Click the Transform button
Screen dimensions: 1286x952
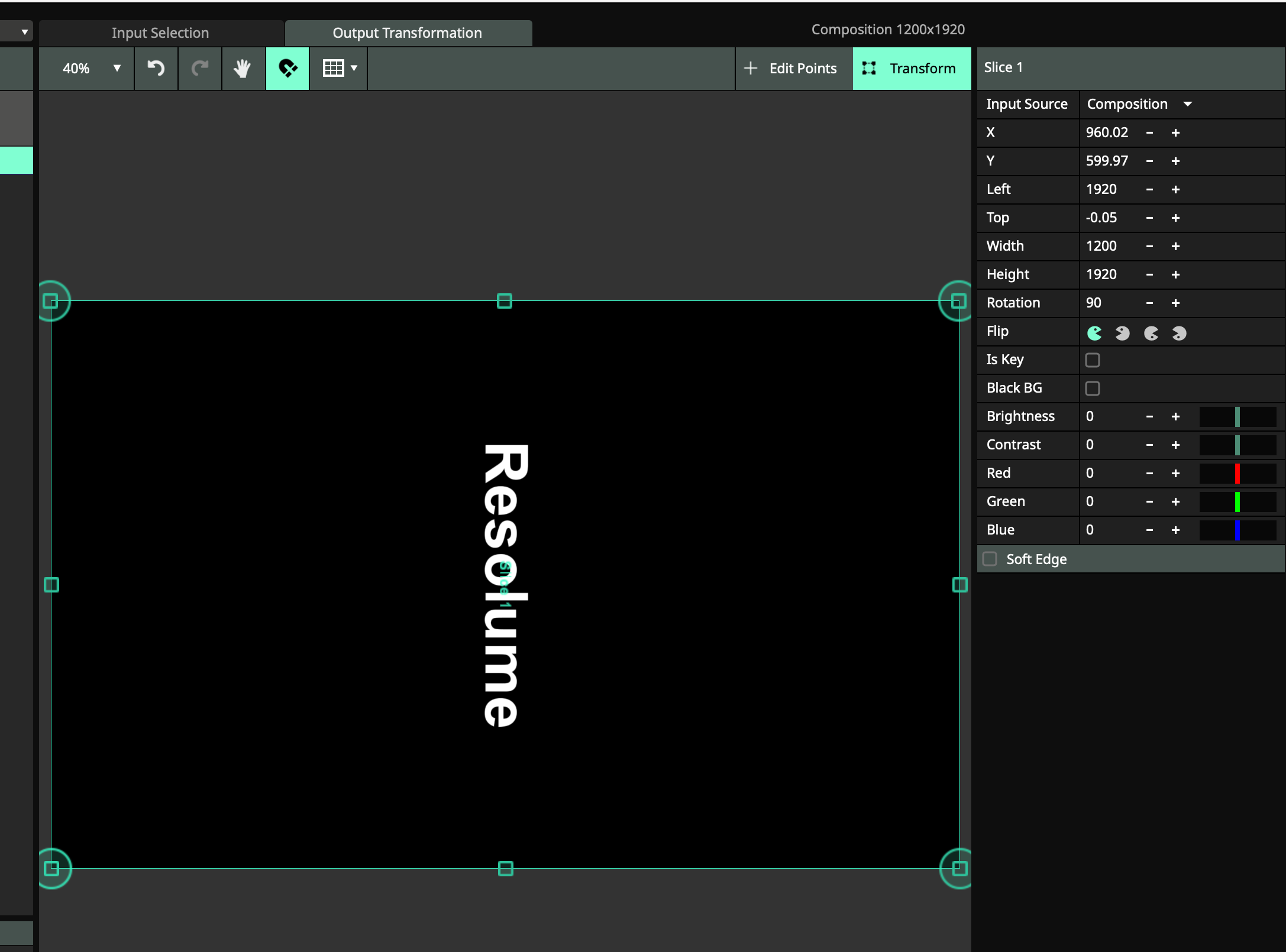click(911, 69)
